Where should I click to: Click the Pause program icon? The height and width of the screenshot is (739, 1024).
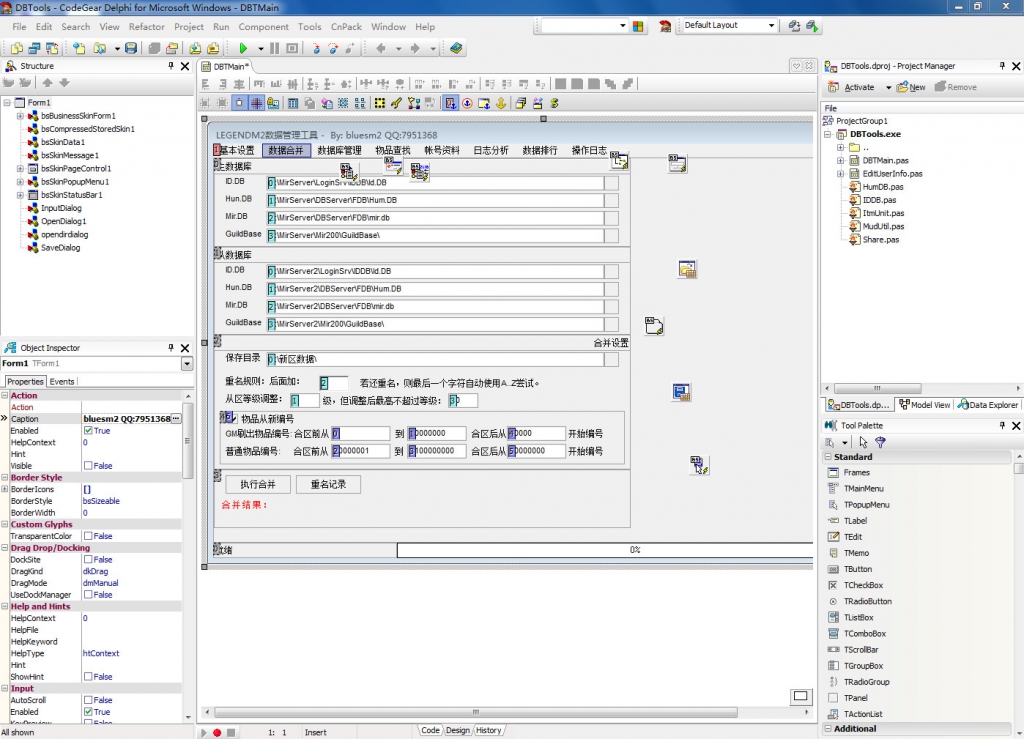[x=274, y=48]
